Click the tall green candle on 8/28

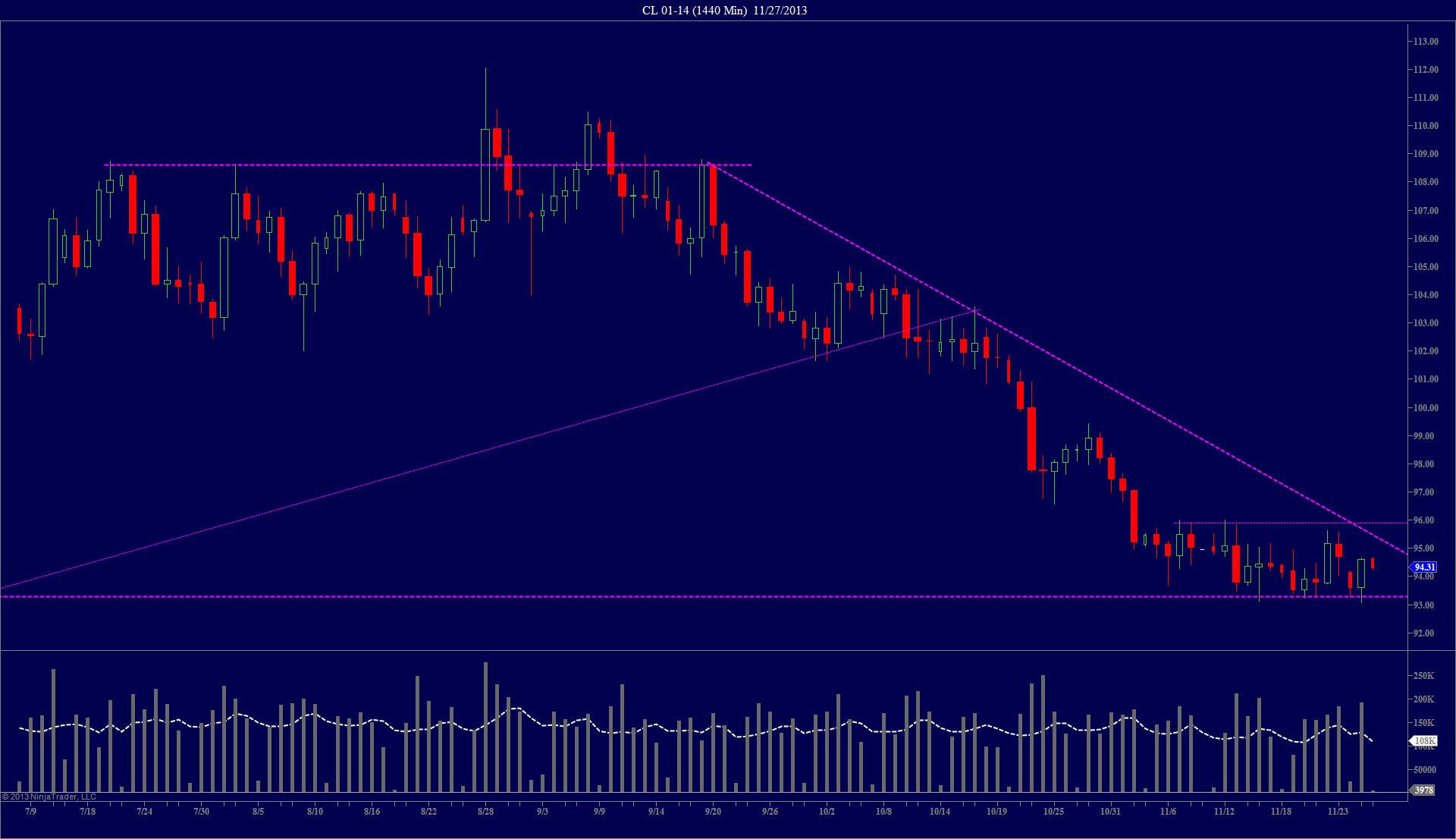pyautogui.click(x=485, y=174)
